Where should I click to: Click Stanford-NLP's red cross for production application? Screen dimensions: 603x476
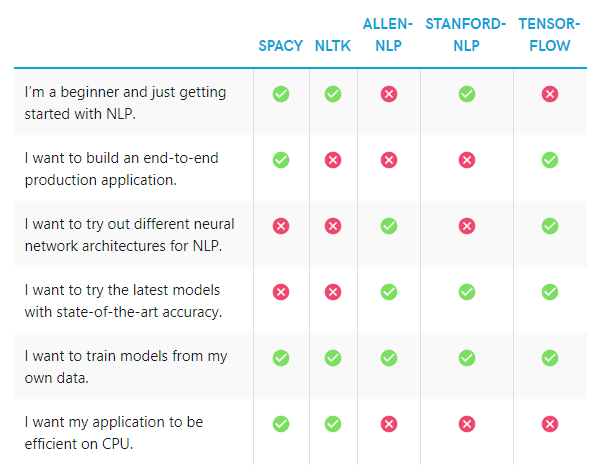(x=466, y=160)
